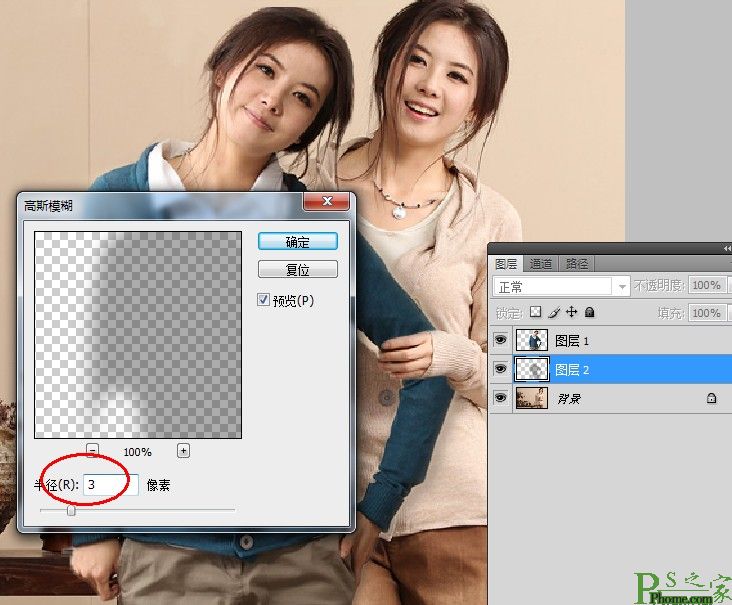The width and height of the screenshot is (732, 605).
Task: Lock transparent pixels icon
Action: [536, 312]
